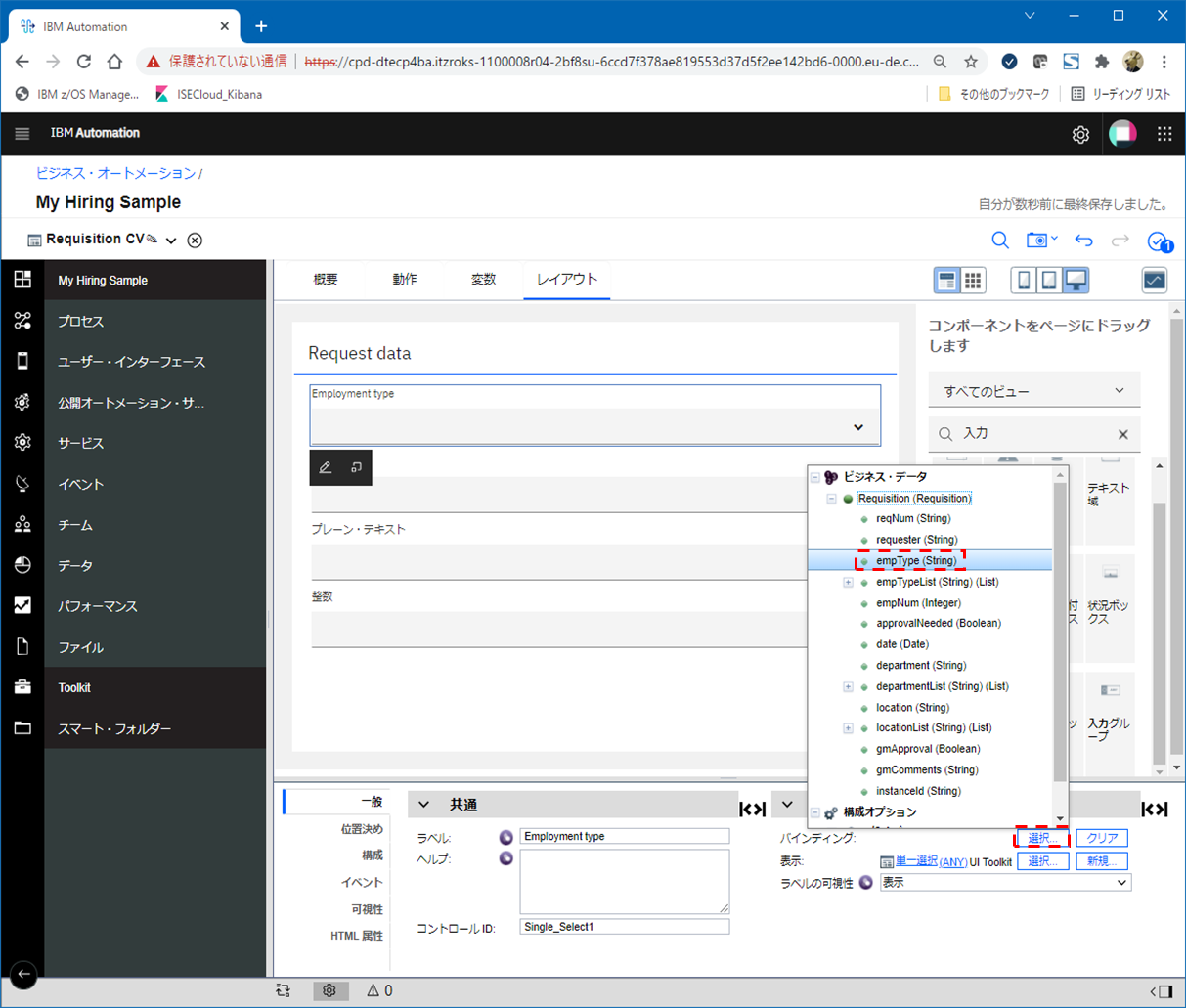
Task: Click the search magnifier in editor toolbar
Action: (x=1000, y=240)
